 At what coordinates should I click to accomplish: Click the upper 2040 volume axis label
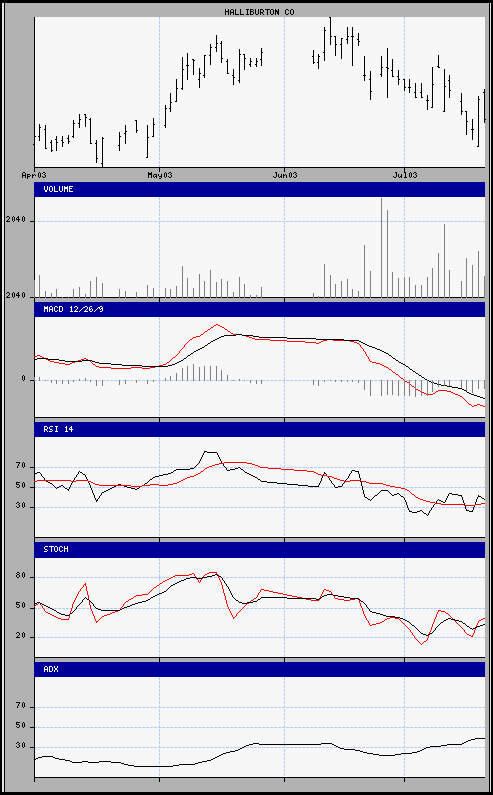point(15,221)
